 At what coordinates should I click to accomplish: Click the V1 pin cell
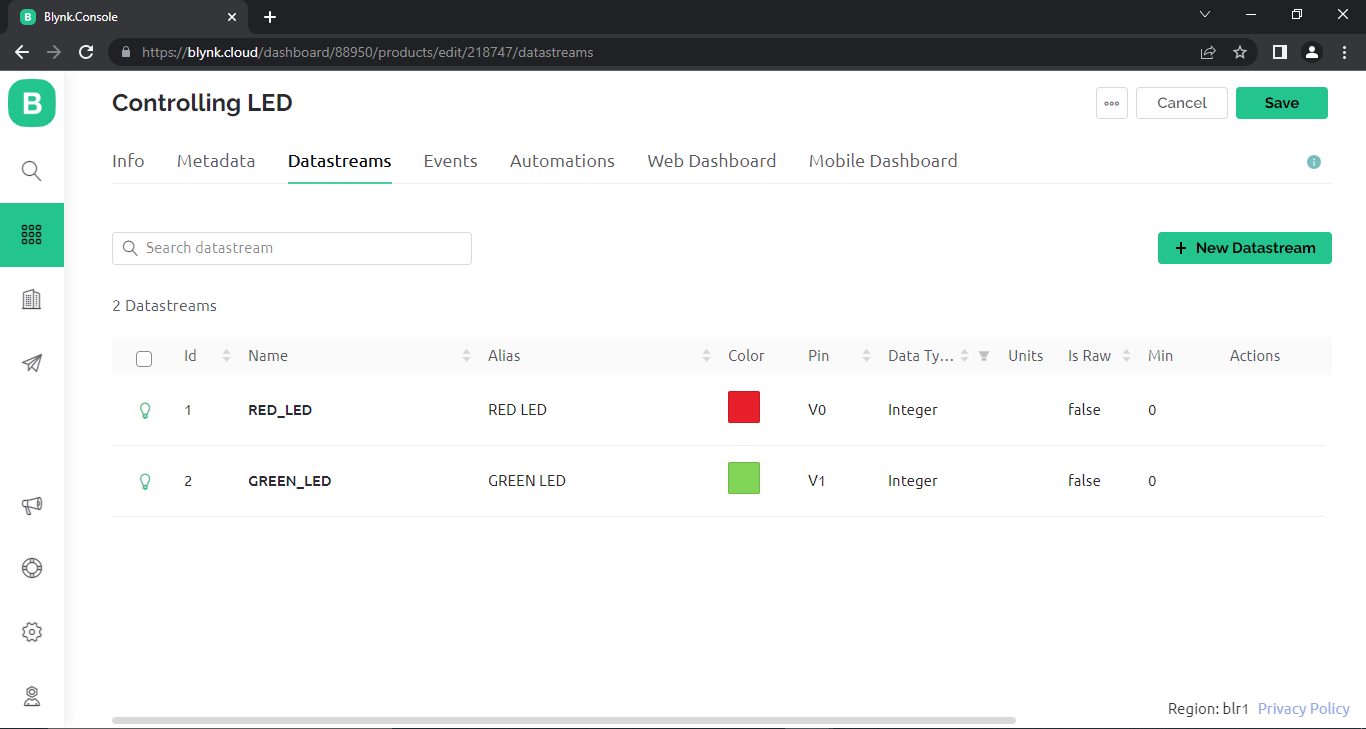pyautogui.click(x=817, y=481)
